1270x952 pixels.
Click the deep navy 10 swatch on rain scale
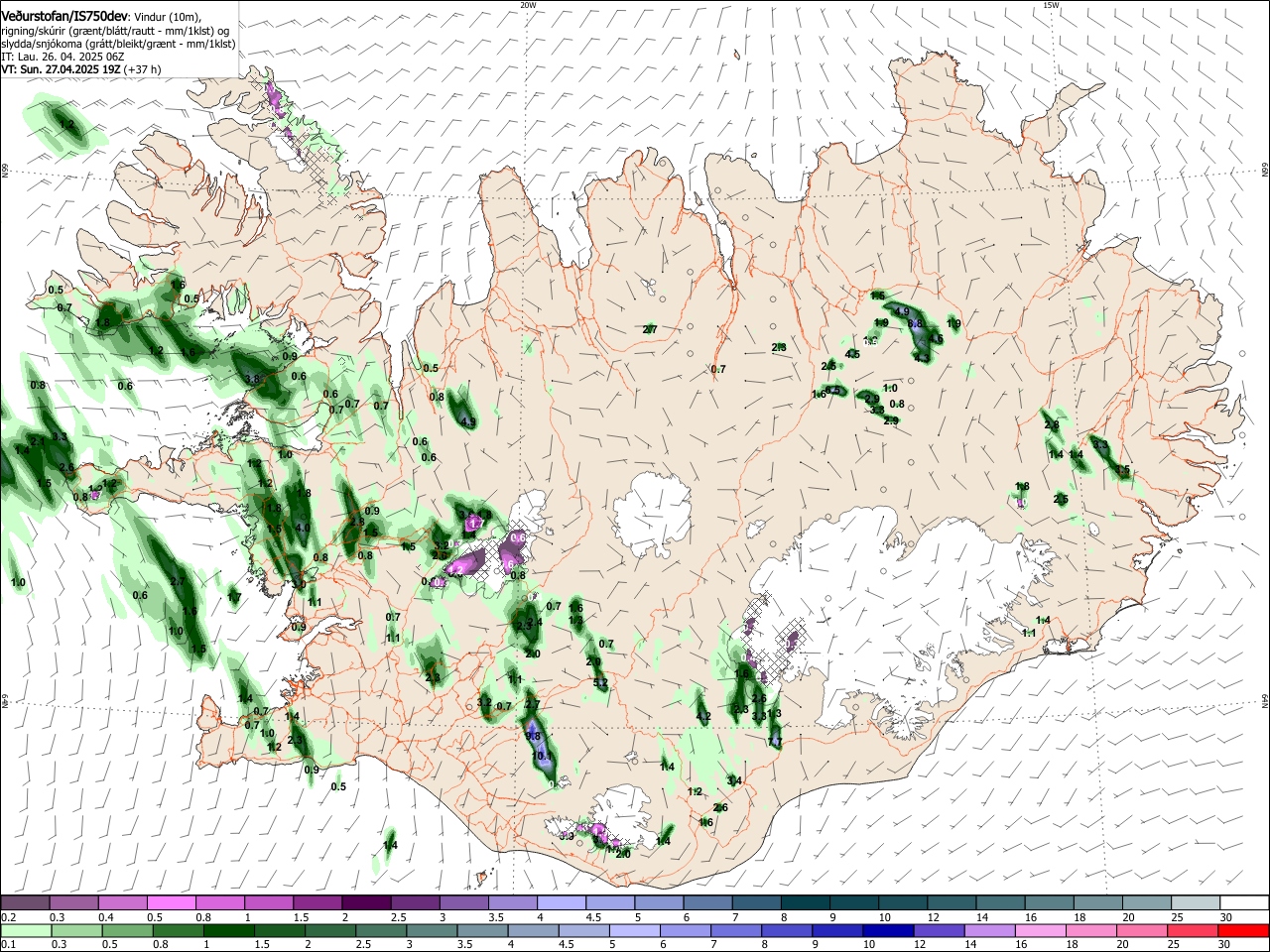click(x=889, y=930)
